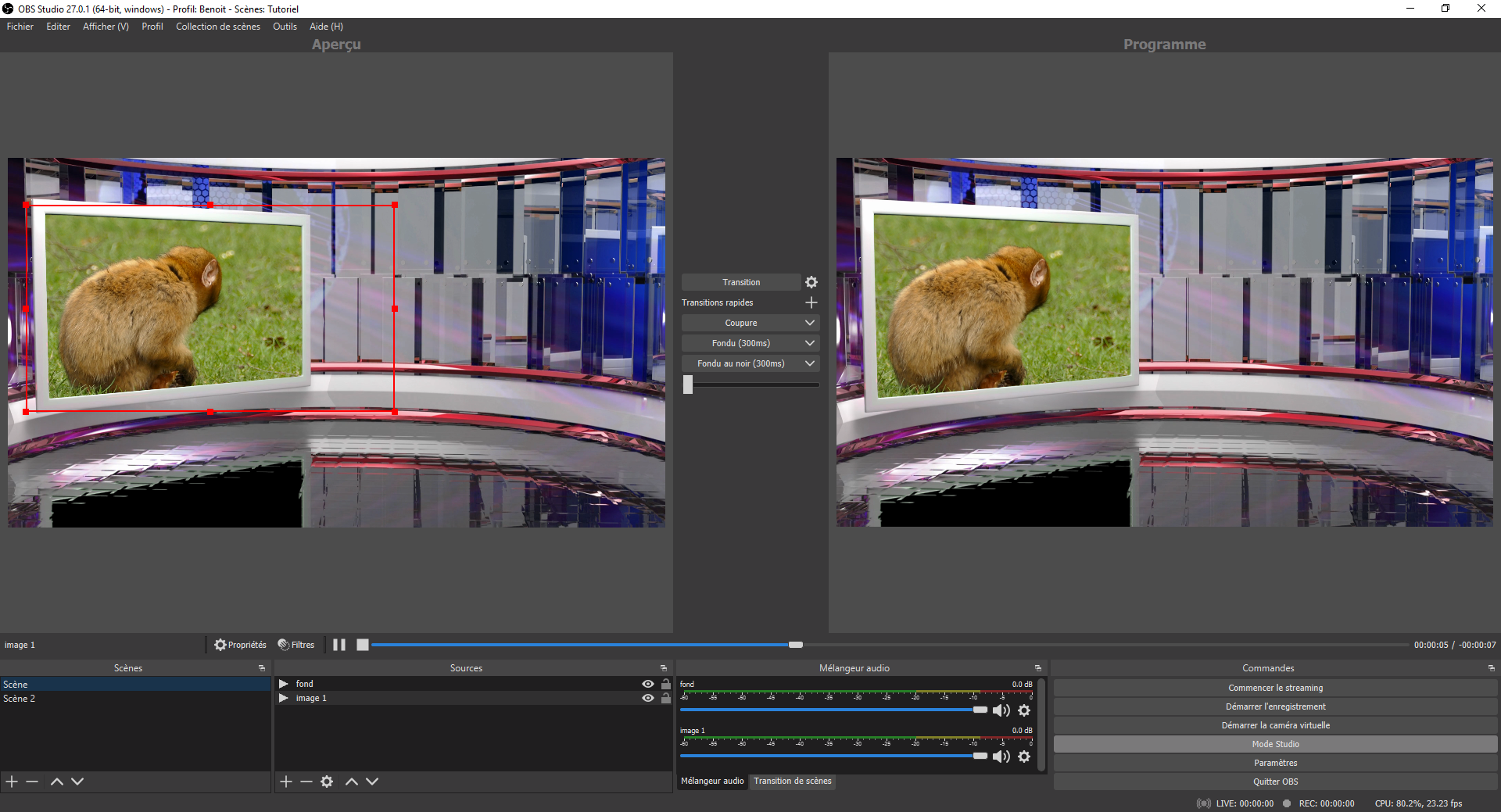Image resolution: width=1501 pixels, height=812 pixels.
Task: Click Commencer le streaming button
Action: [x=1275, y=688]
